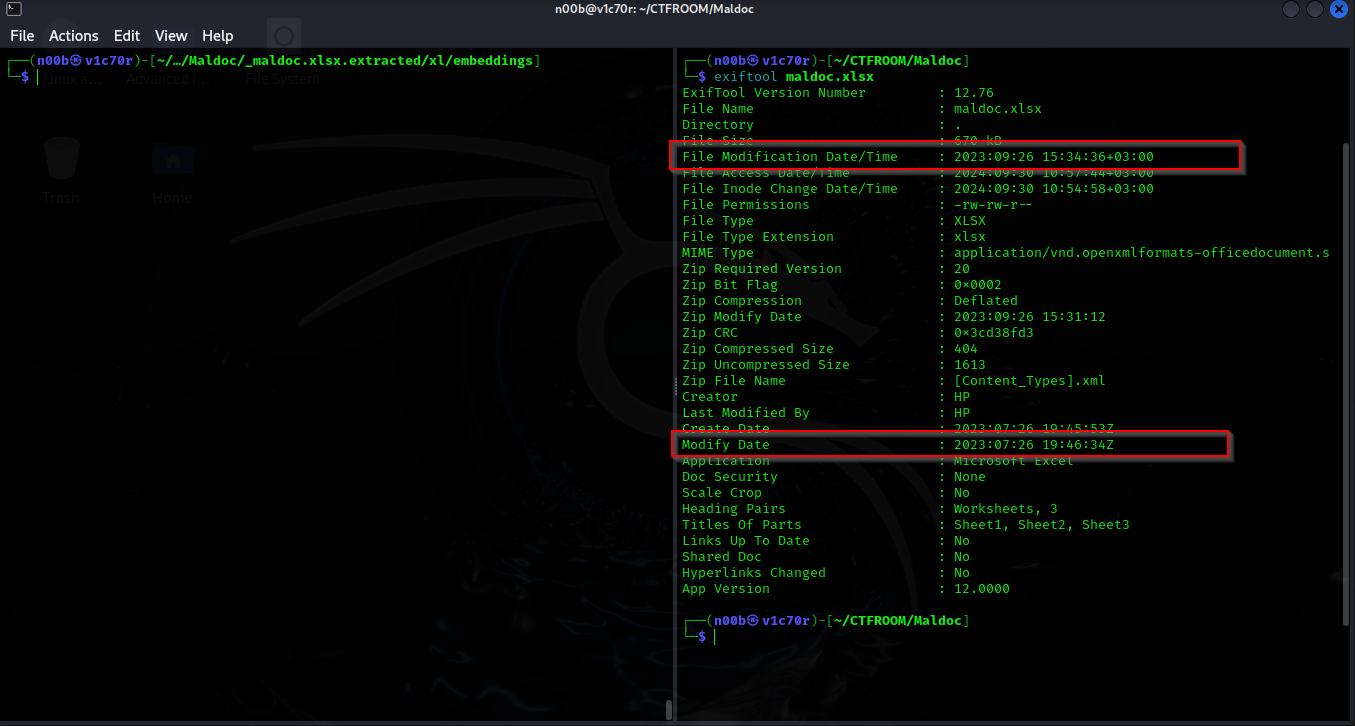Image resolution: width=1355 pixels, height=726 pixels.
Task: Click the Zip Bit Flag value 0x0002
Action: (977, 285)
